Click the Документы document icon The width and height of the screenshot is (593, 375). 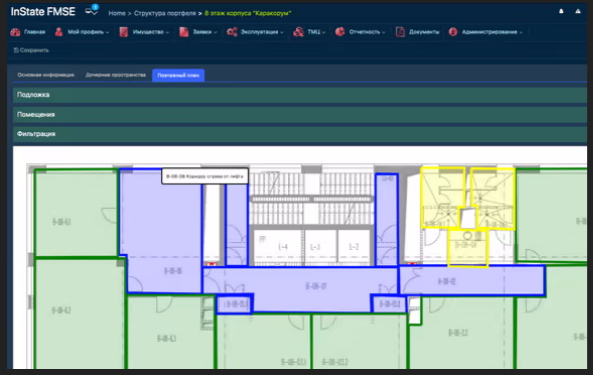pos(400,32)
